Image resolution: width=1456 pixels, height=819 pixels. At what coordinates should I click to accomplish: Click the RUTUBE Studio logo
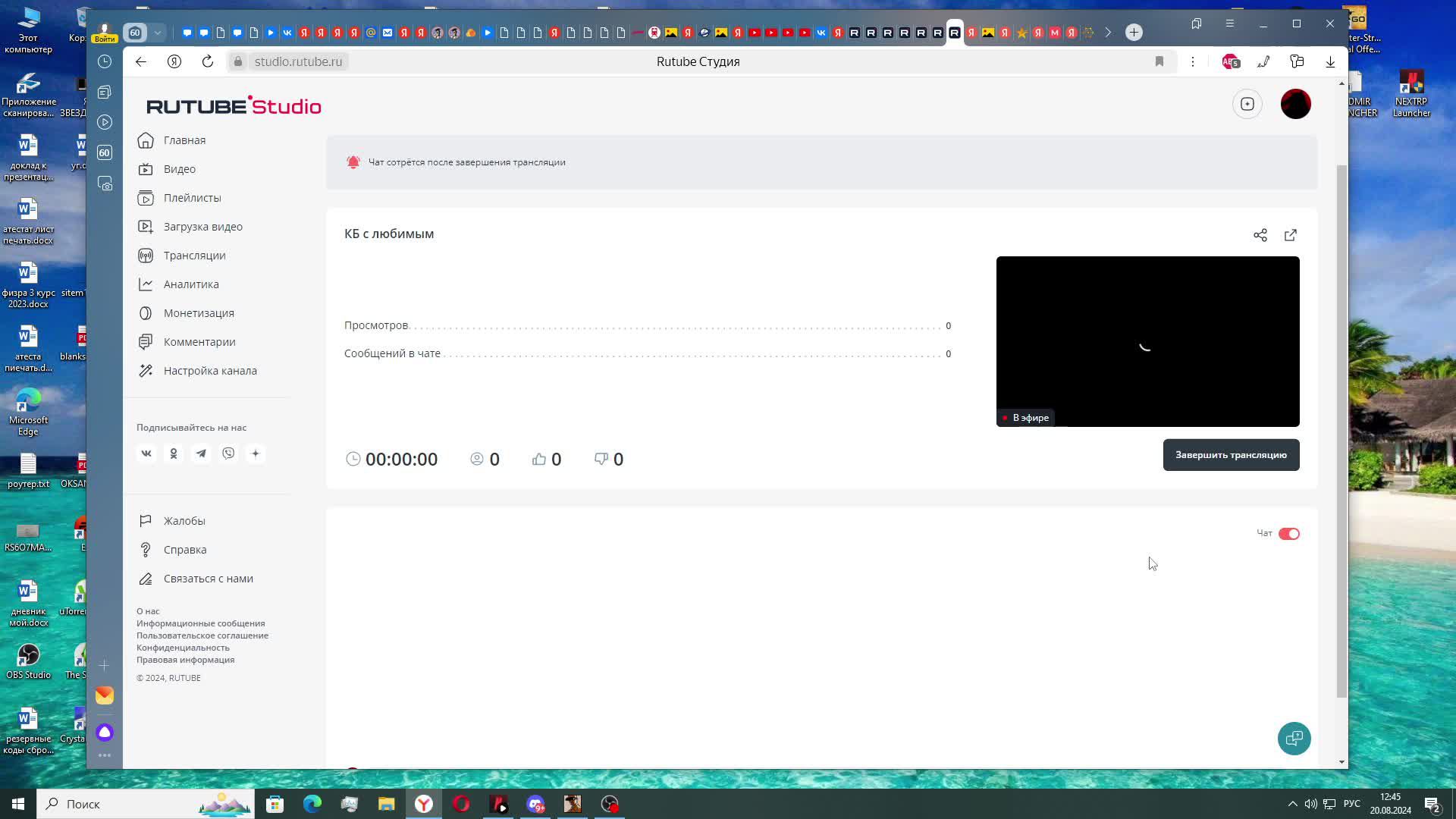[234, 105]
